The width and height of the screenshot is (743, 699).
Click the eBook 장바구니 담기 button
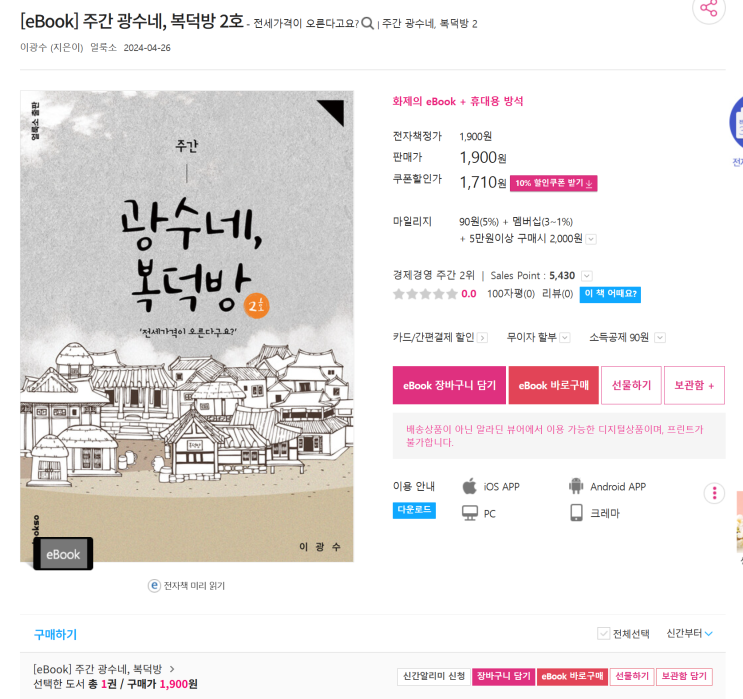tap(449, 385)
